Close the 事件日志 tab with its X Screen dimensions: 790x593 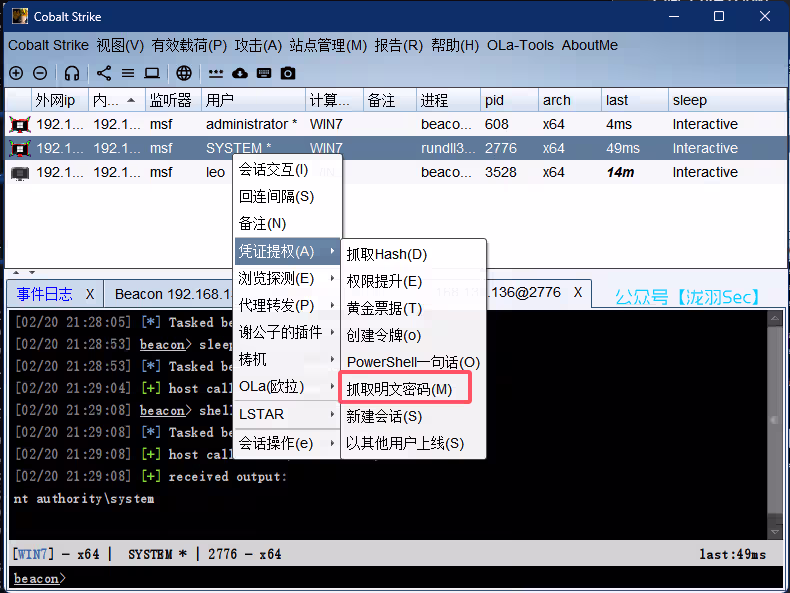tap(89, 294)
